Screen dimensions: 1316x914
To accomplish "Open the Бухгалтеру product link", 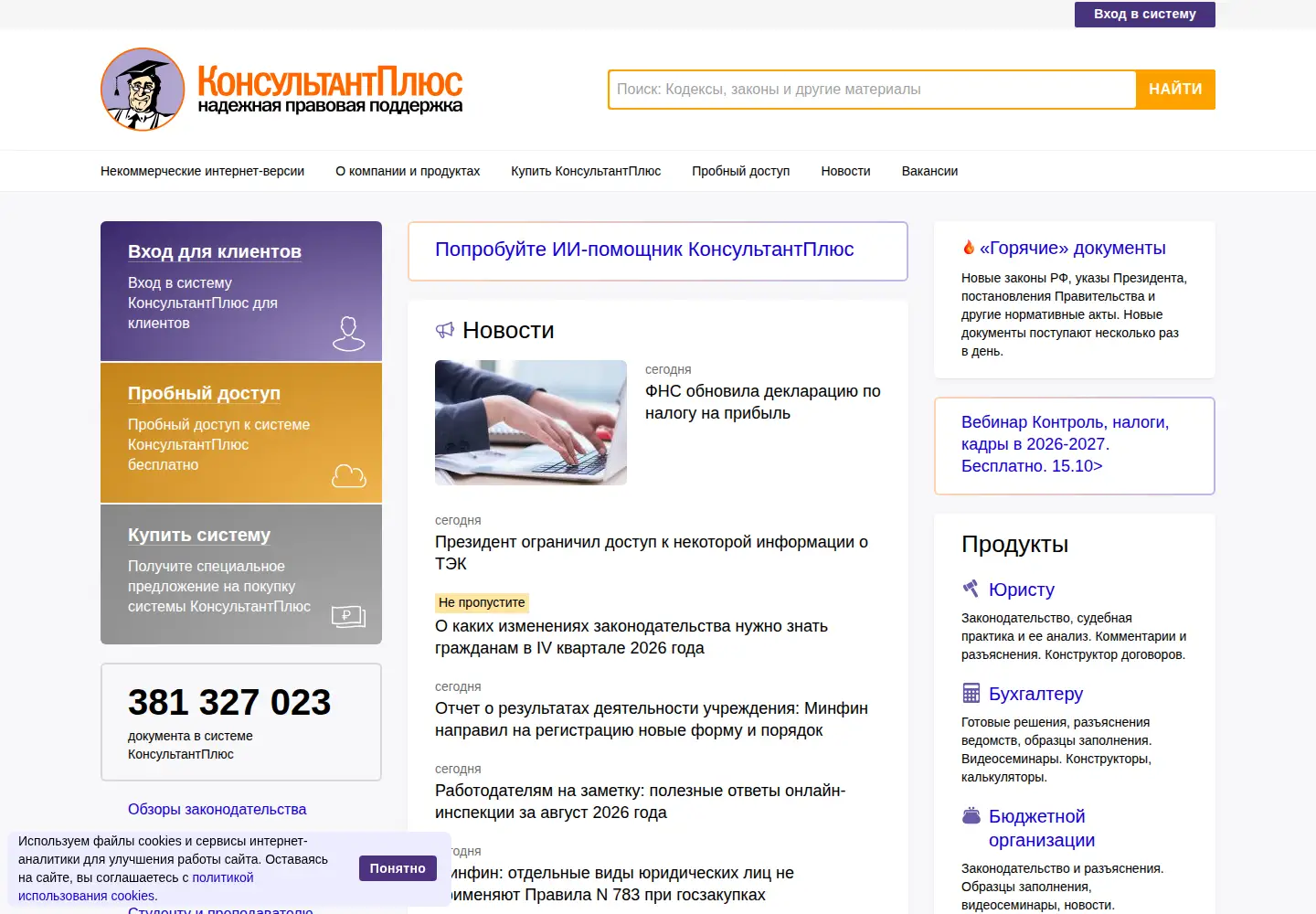I will point(1035,694).
